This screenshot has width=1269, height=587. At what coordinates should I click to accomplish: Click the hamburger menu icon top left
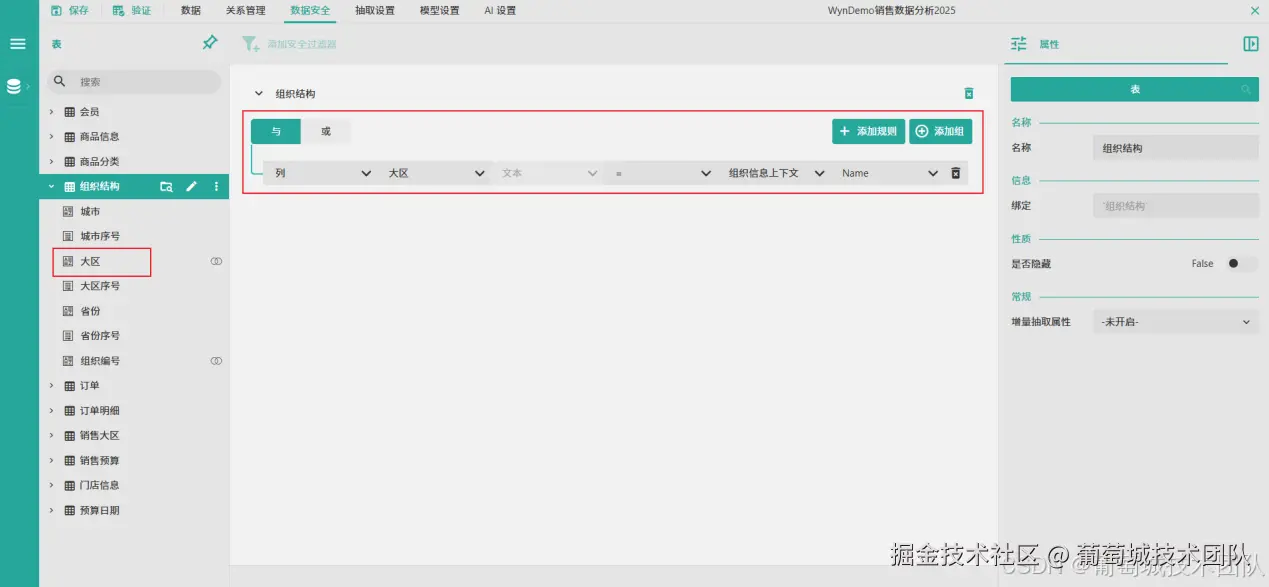[17, 43]
